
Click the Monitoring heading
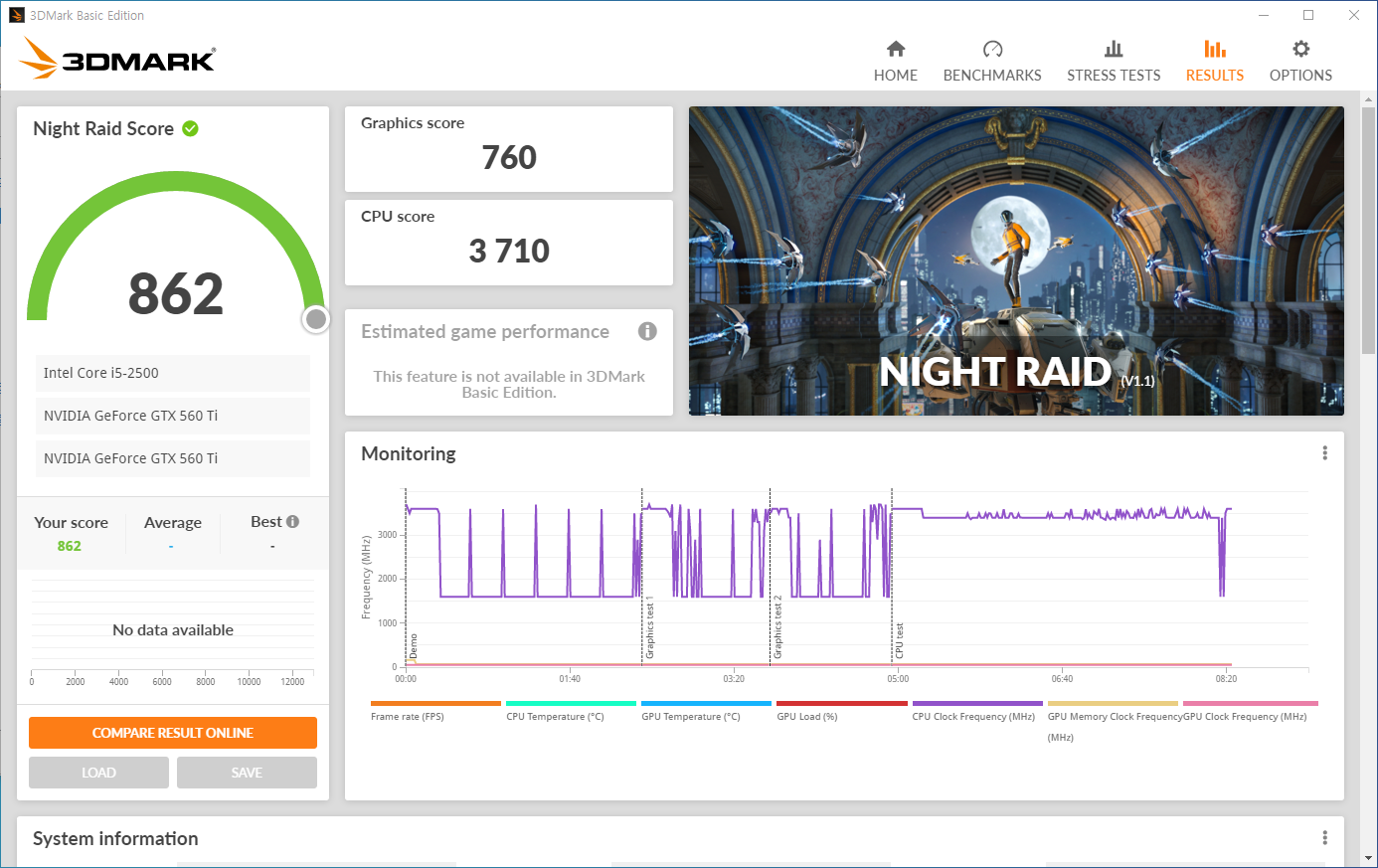409,453
